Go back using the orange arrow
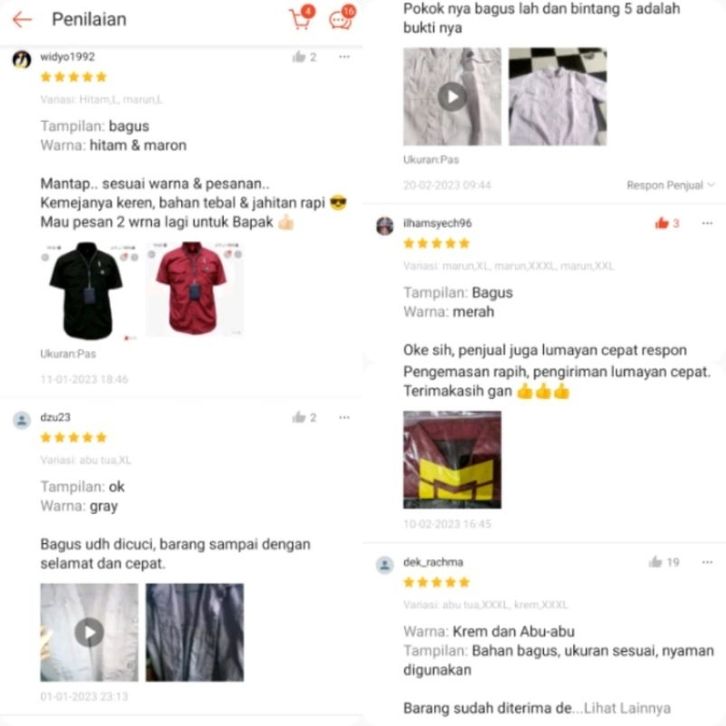Screen dimensions: 726x726 tap(22, 19)
